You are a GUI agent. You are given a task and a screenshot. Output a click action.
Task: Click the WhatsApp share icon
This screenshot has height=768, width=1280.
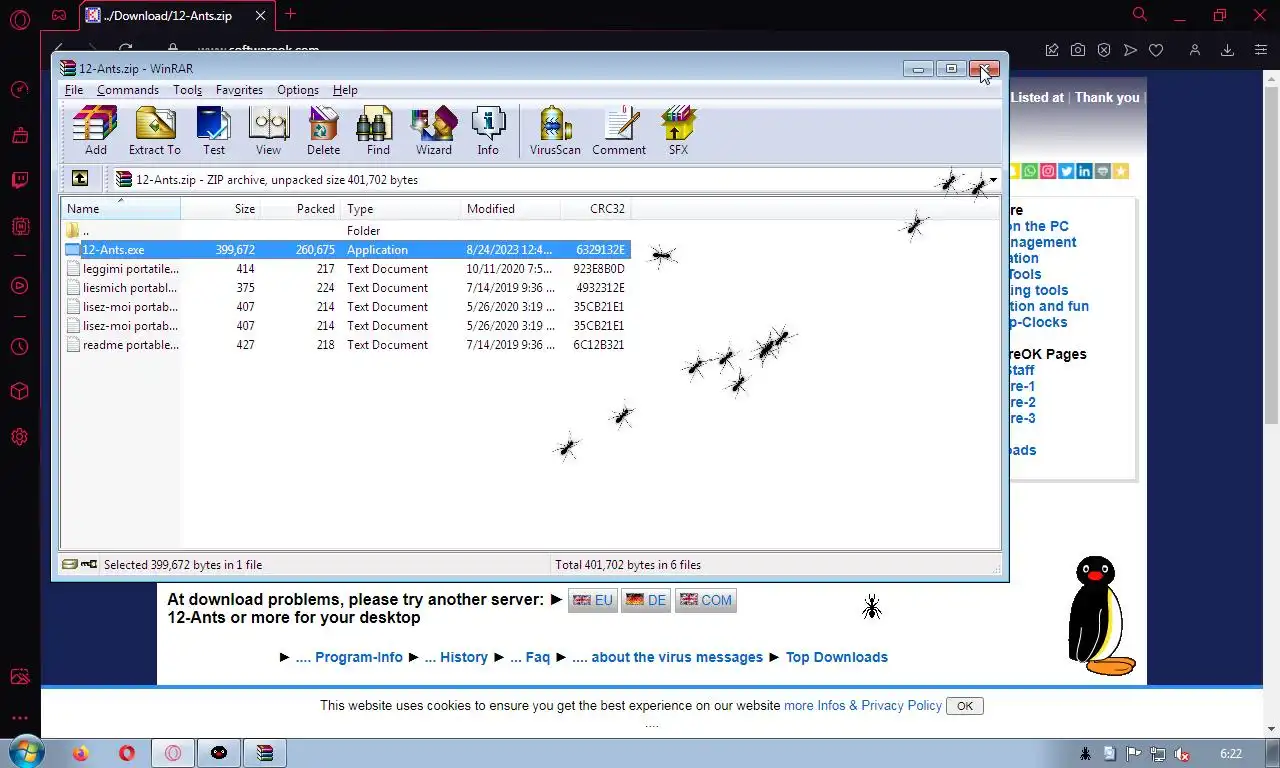(1029, 171)
